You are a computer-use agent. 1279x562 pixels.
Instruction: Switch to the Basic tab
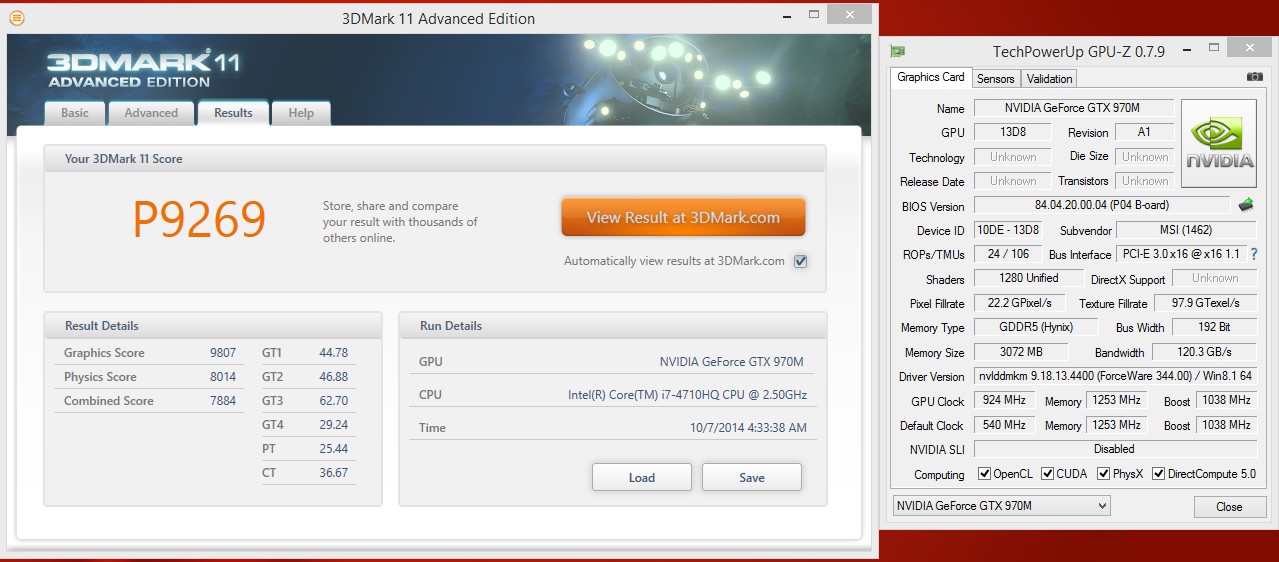[75, 113]
